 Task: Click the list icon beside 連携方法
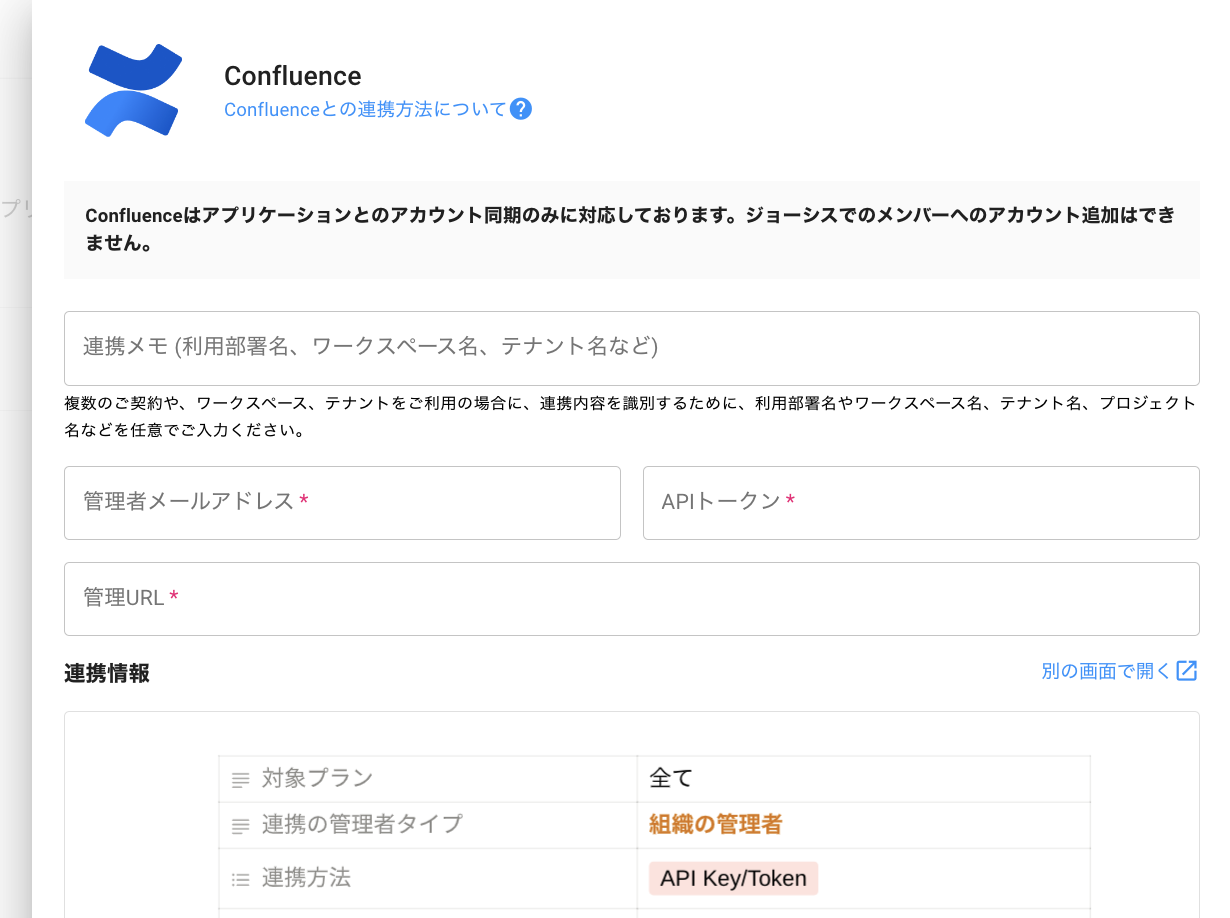coord(240,880)
